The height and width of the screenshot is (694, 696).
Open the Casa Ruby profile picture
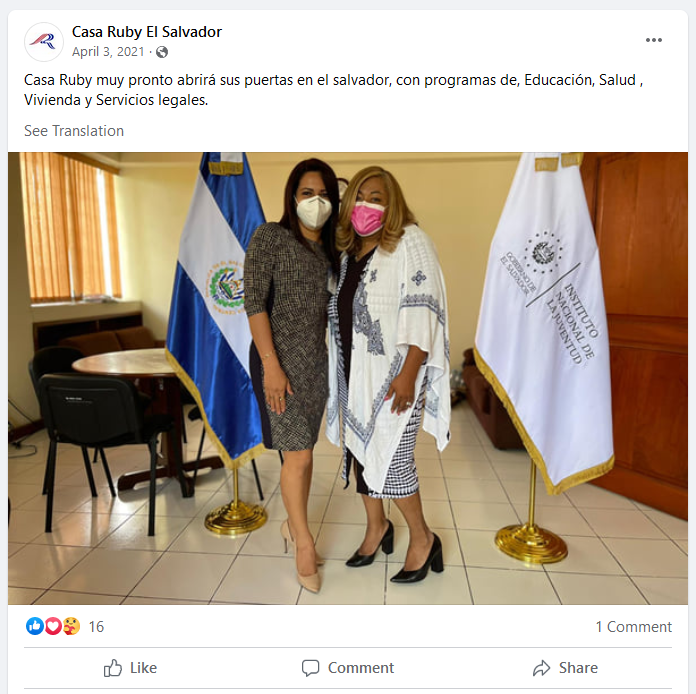pos(44,41)
